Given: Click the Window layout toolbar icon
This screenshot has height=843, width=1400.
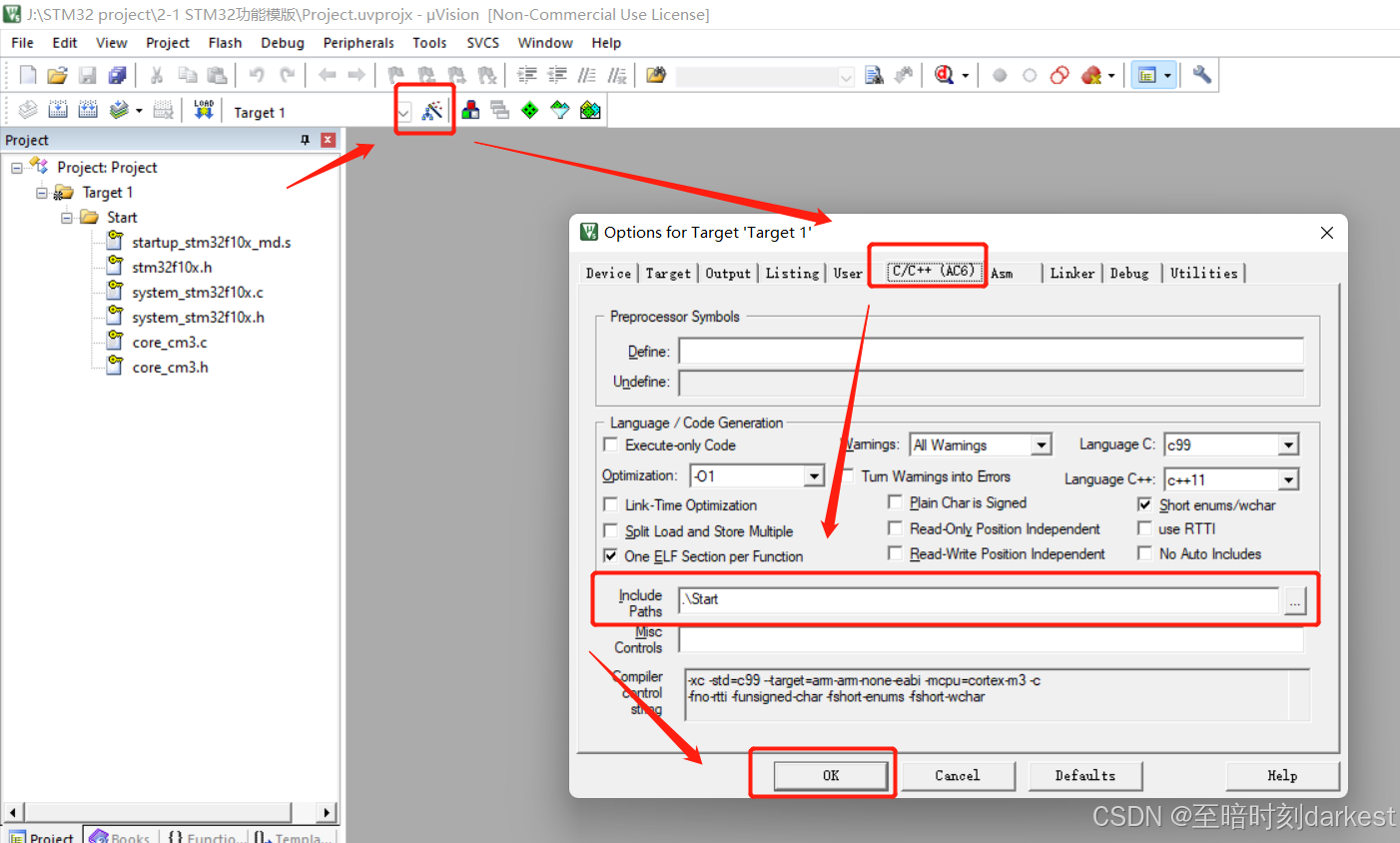Looking at the screenshot, I should (x=1146, y=75).
